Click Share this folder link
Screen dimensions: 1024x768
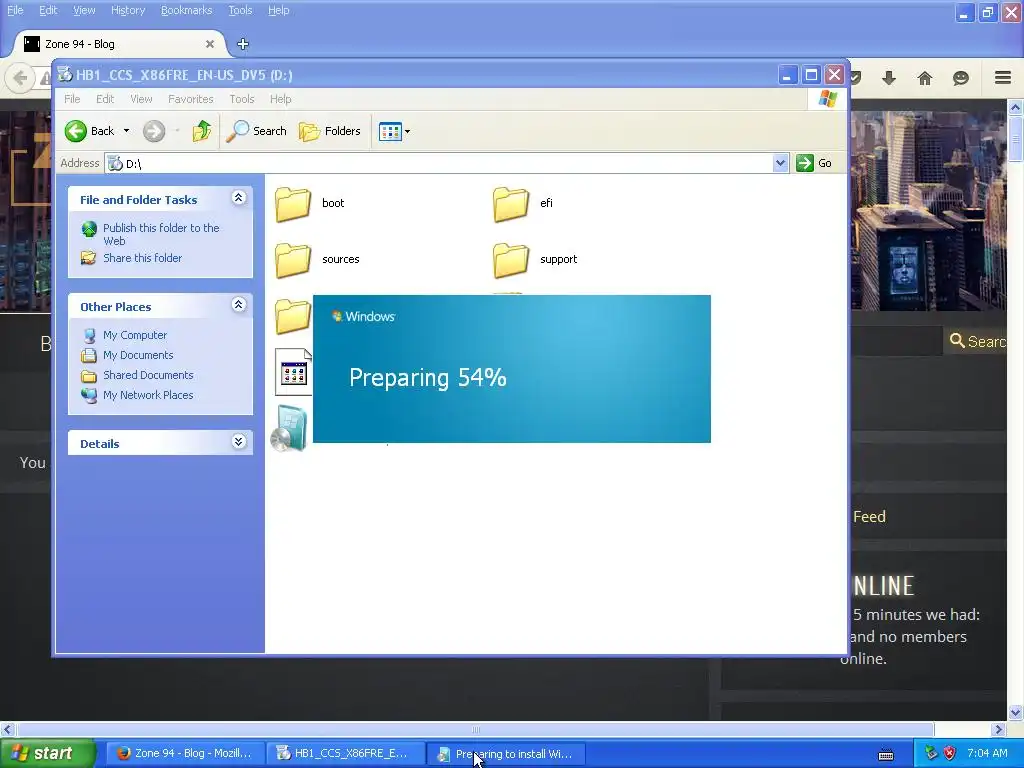click(x=142, y=258)
